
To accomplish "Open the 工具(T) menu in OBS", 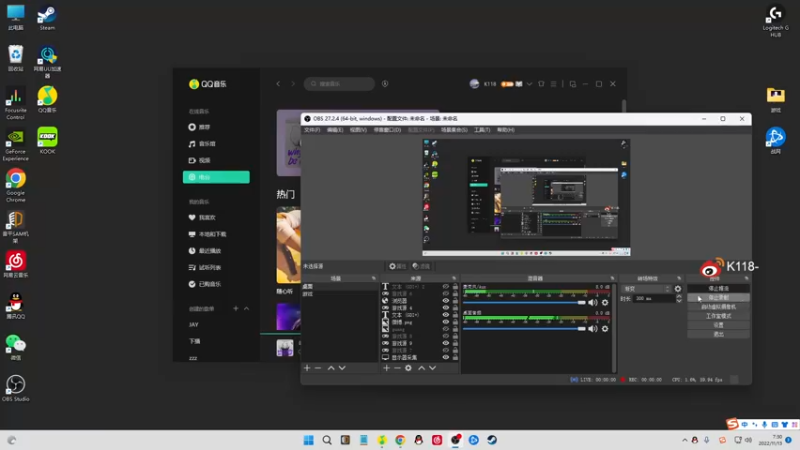I will pyautogui.click(x=482, y=130).
